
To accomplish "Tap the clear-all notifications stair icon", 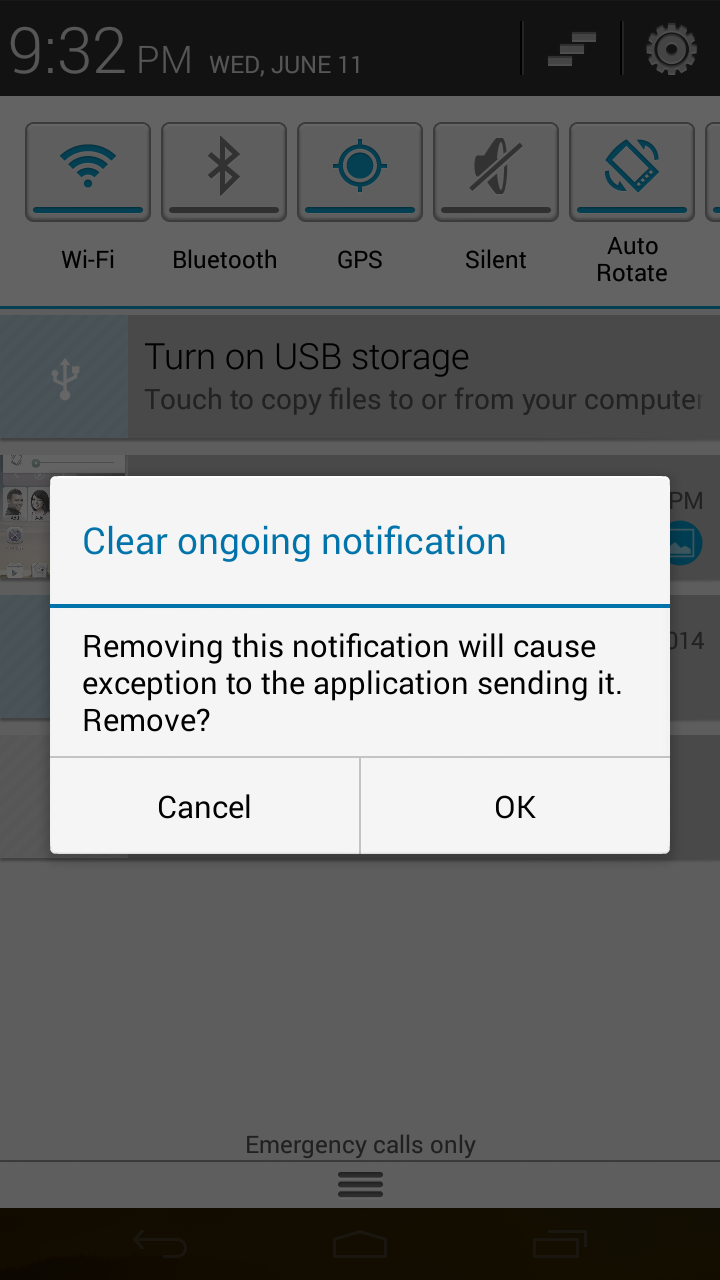I will tap(572, 49).
